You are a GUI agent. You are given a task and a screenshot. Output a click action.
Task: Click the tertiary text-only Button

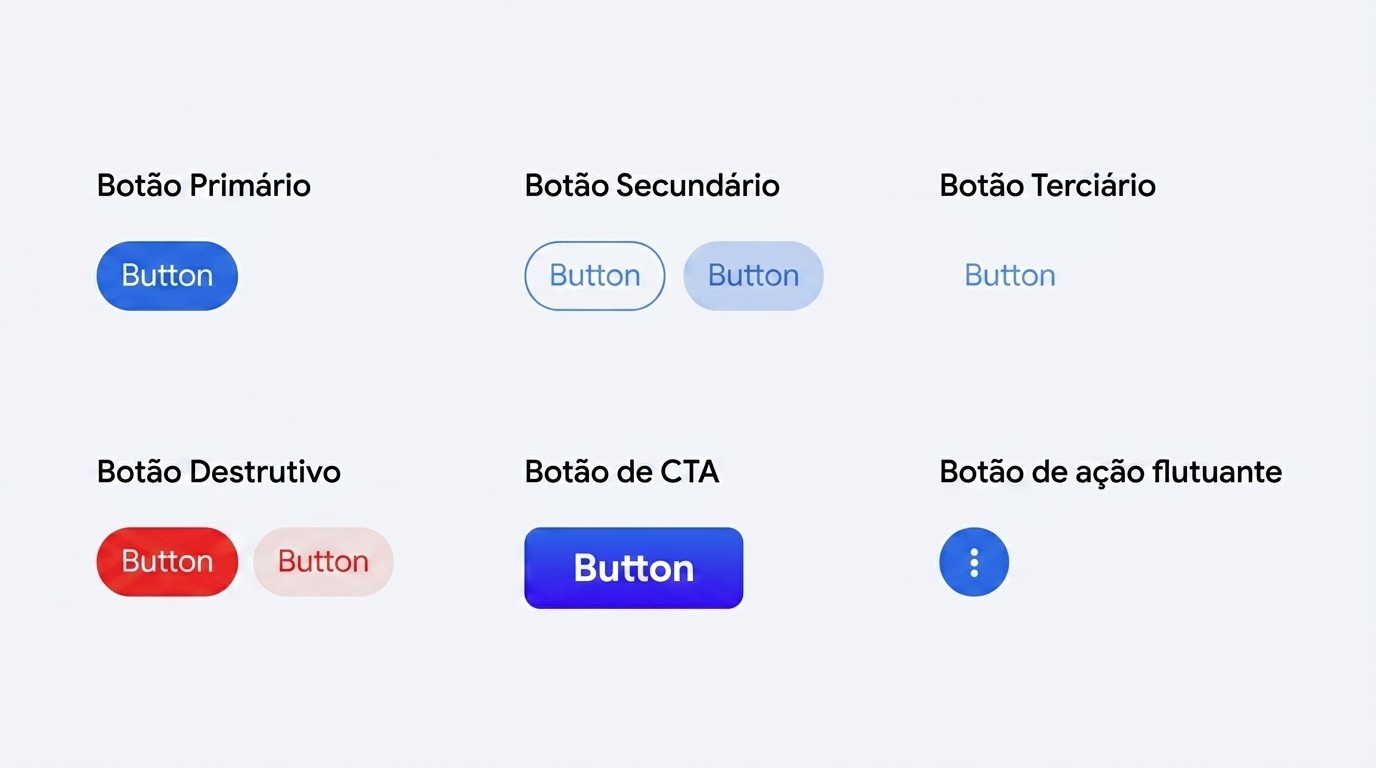1010,276
